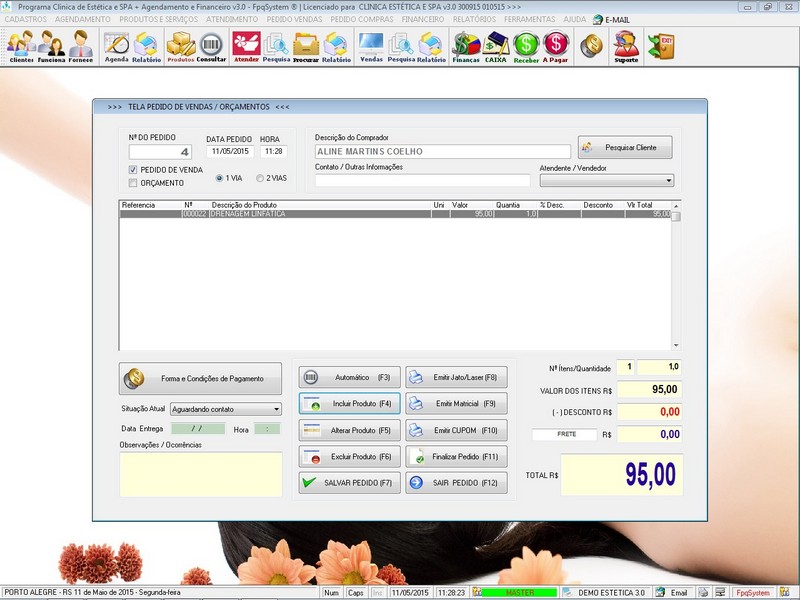
Task: Click the Observações / Ocorrências text area
Action: pyautogui.click(x=201, y=474)
